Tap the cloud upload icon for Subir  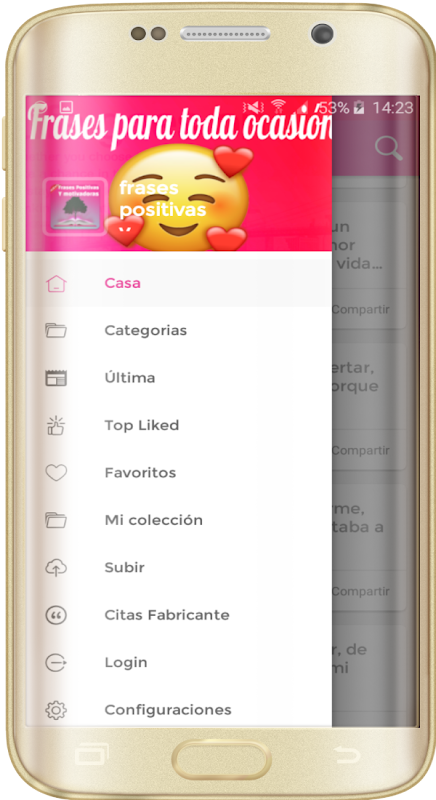56,567
